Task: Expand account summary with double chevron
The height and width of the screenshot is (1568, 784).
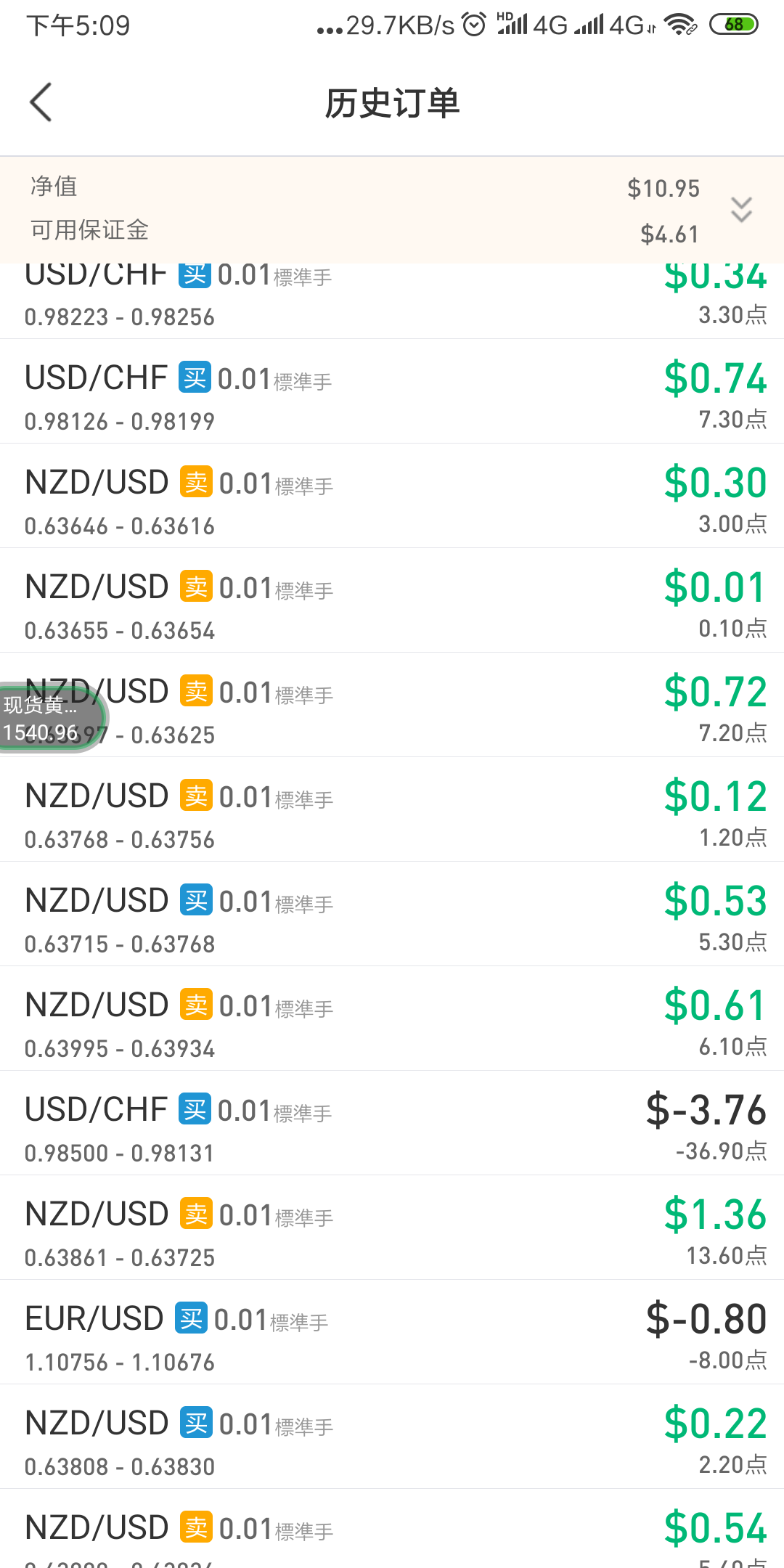Action: point(741,210)
